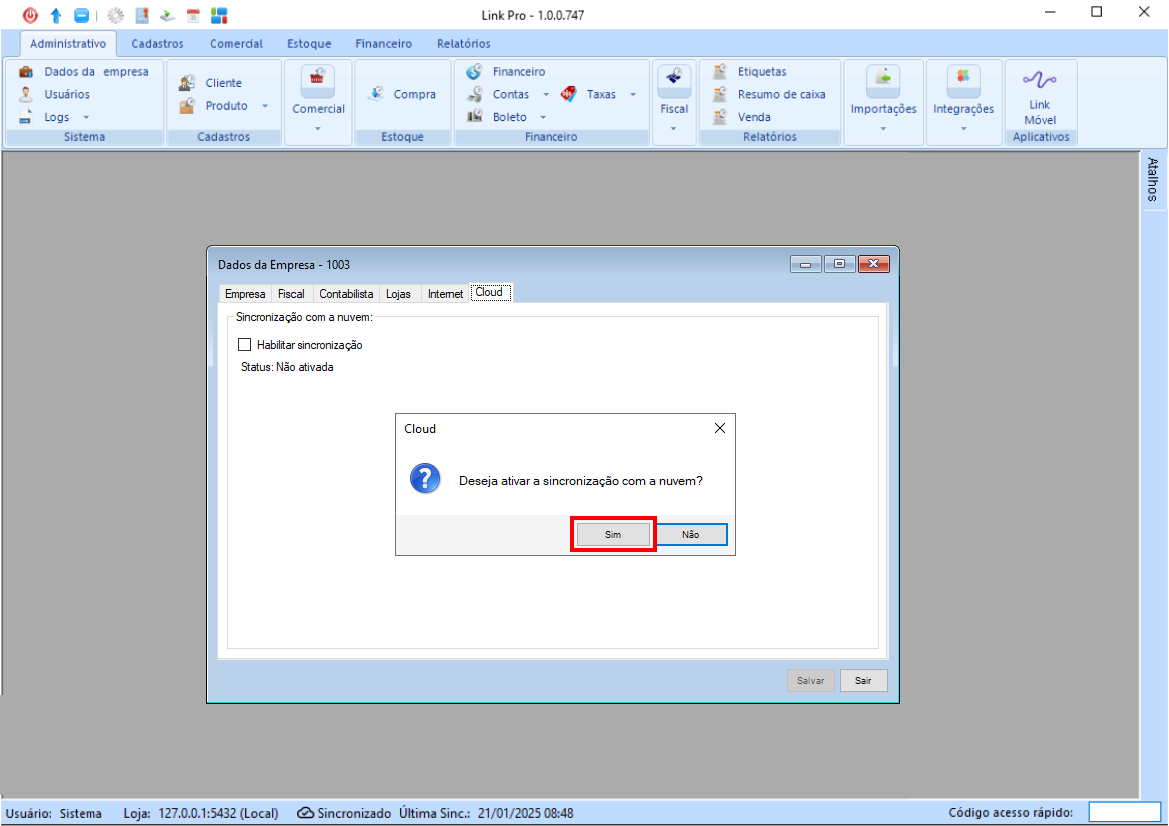This screenshot has height=826, width=1169.
Task: Decline cloud sync by clicking Não
Action: tap(691, 535)
